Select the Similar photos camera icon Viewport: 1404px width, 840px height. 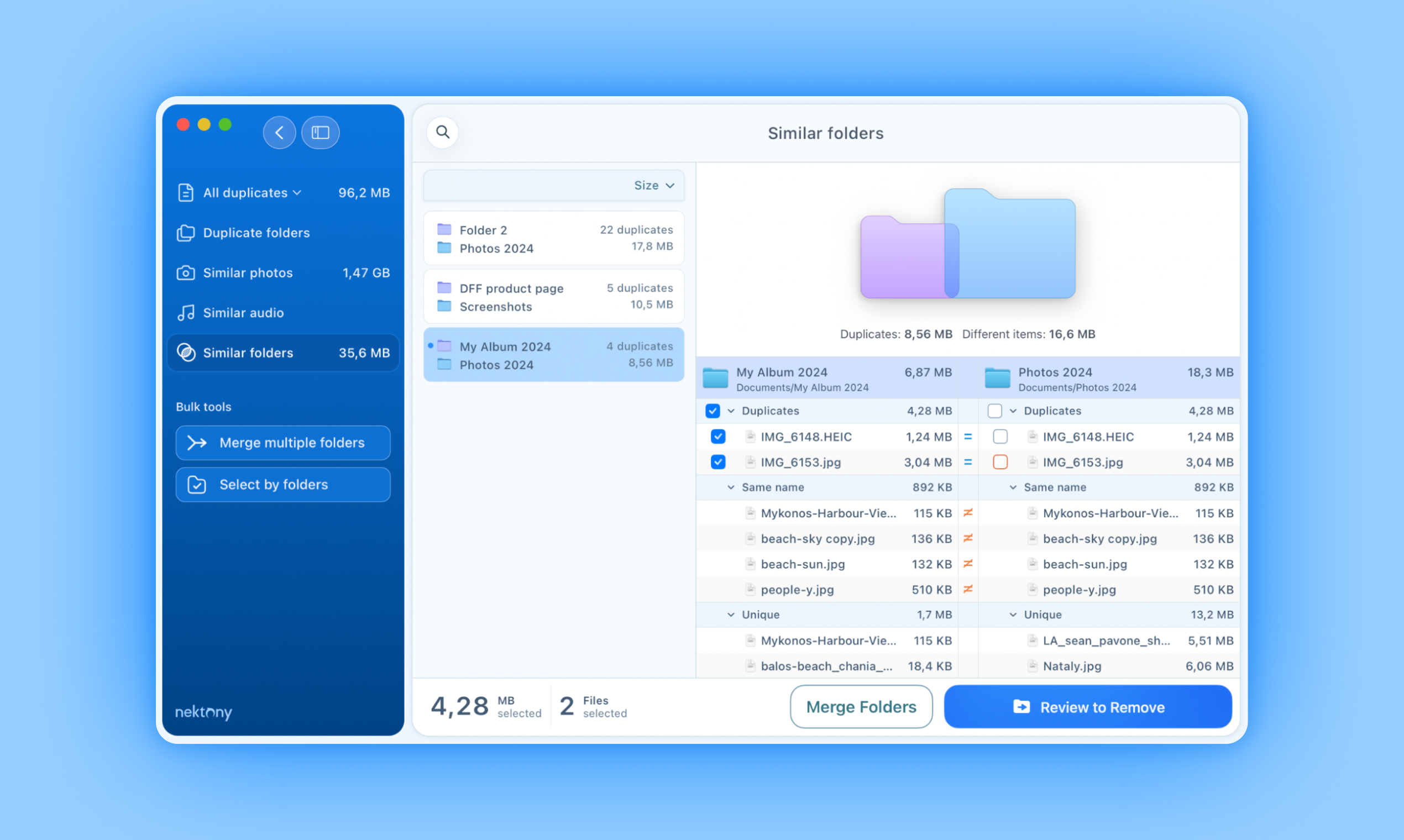coord(186,273)
